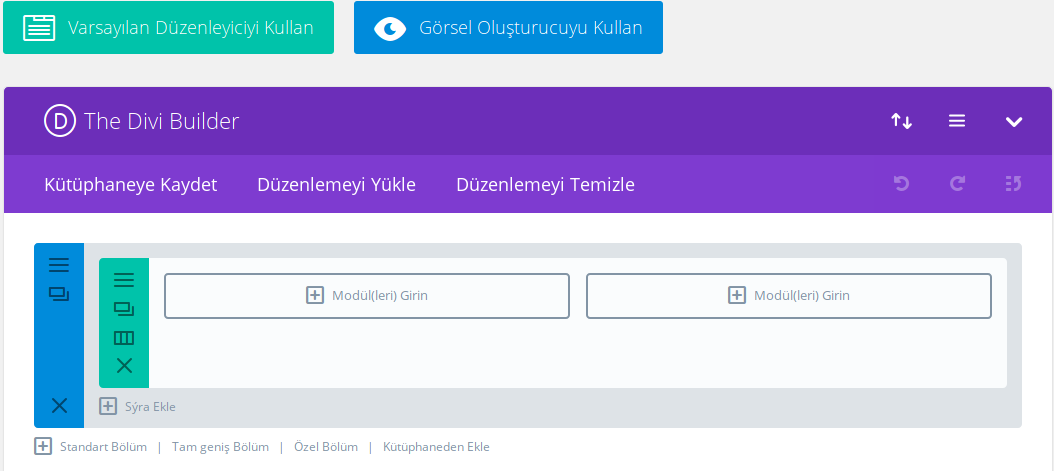Click Varsayılan Düzenleyiciyi Kullan button

pos(168,28)
